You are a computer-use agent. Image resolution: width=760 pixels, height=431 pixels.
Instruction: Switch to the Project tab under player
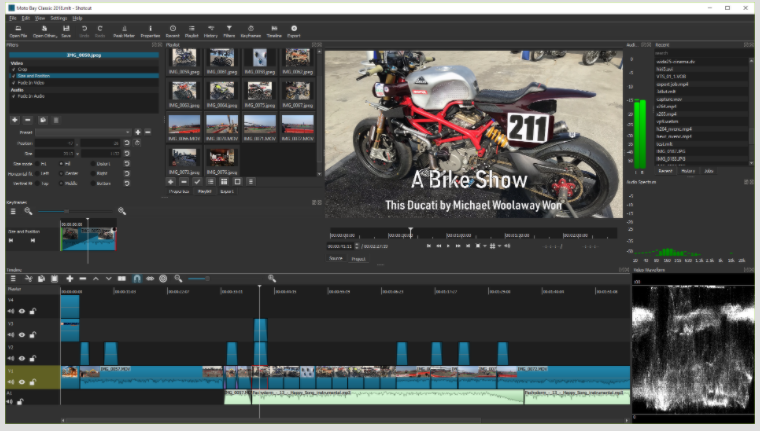point(358,259)
